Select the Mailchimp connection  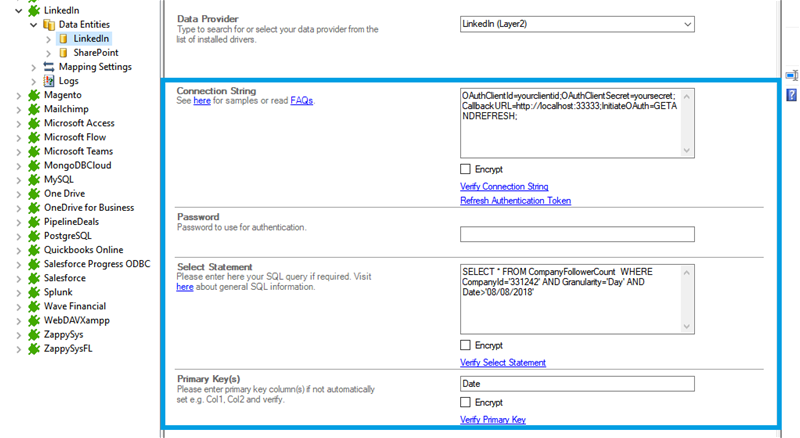[x=66, y=109]
